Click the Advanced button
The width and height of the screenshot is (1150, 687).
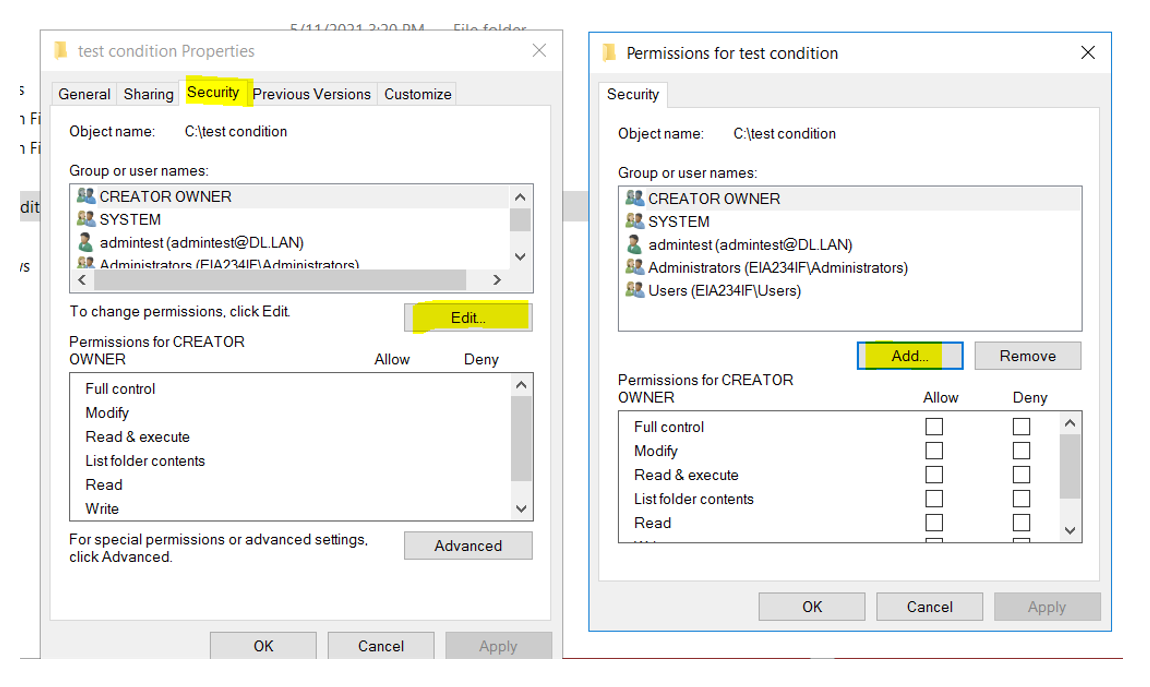pos(467,545)
